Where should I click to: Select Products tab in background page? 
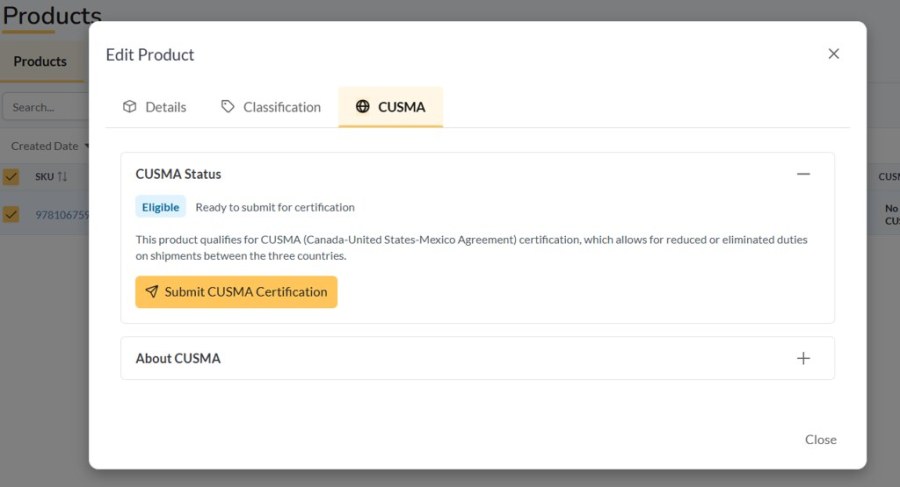point(40,61)
